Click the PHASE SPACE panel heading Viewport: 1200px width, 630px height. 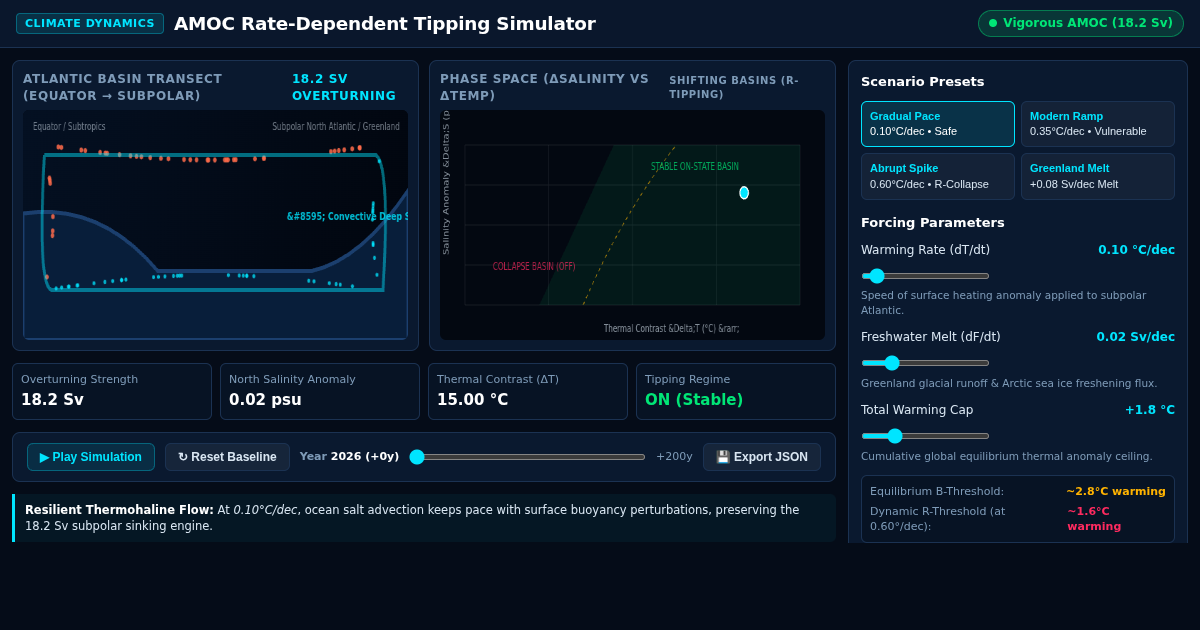[544, 88]
